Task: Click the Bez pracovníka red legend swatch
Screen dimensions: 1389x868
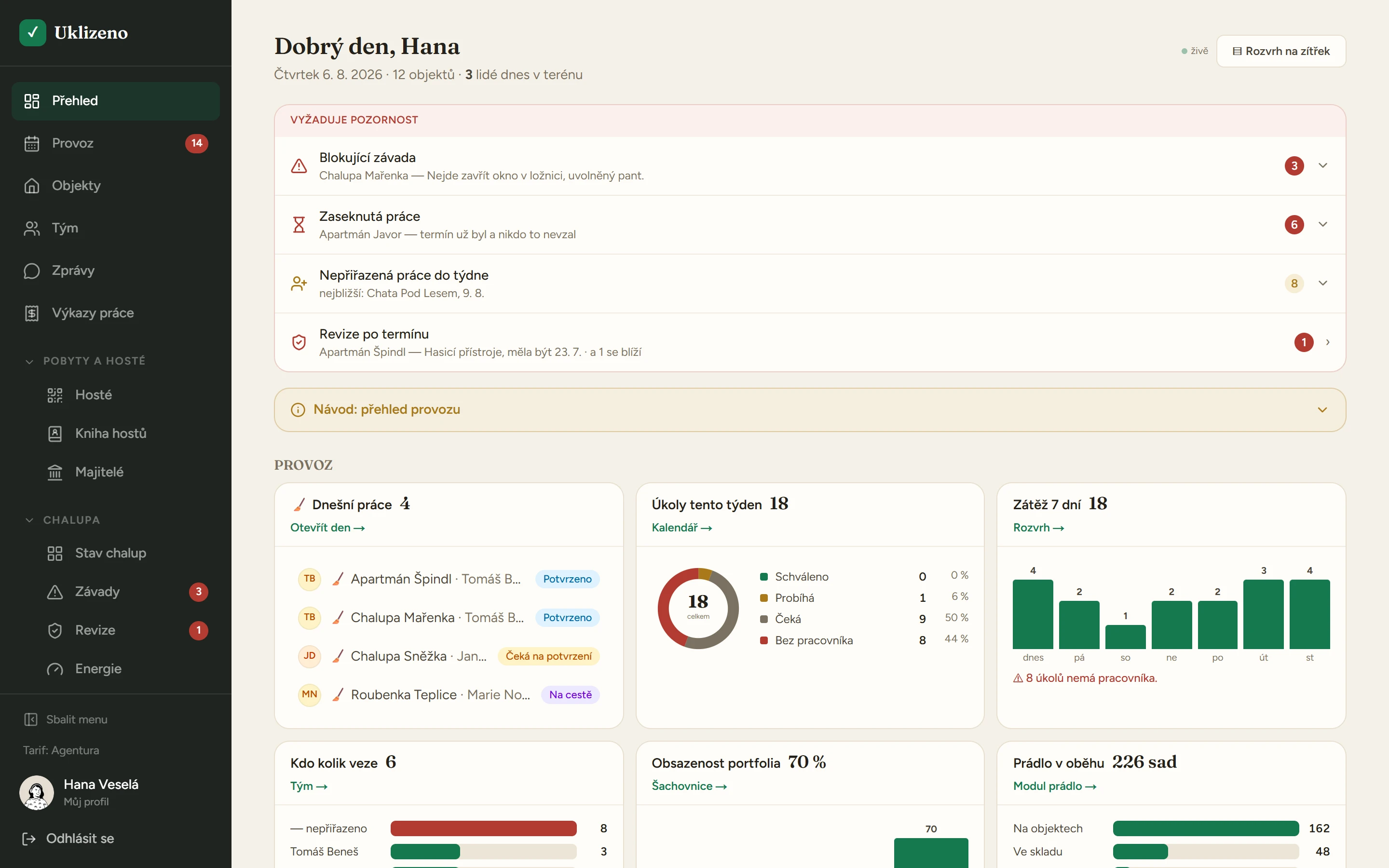Action: pyautogui.click(x=764, y=641)
